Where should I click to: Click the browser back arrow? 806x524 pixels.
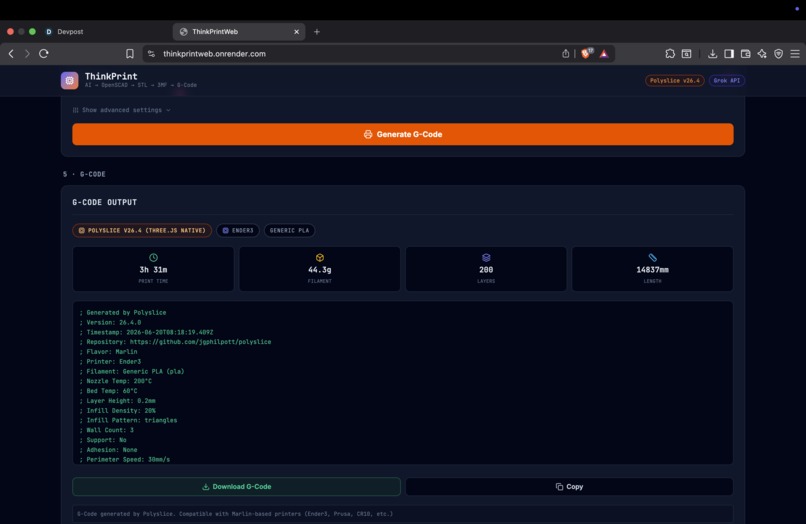[11, 53]
